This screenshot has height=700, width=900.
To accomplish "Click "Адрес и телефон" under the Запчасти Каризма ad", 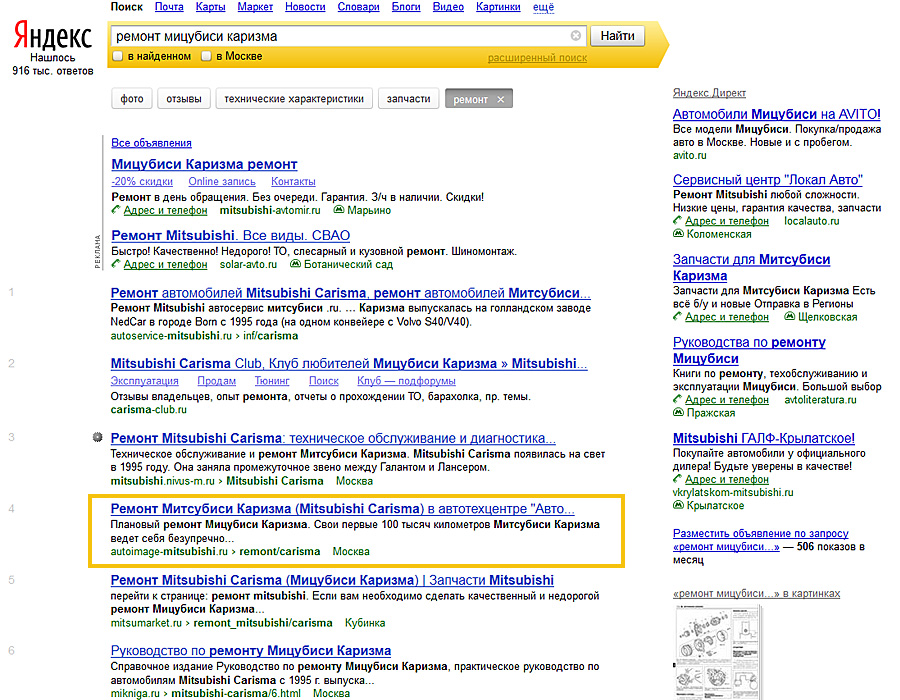I will [x=726, y=317].
